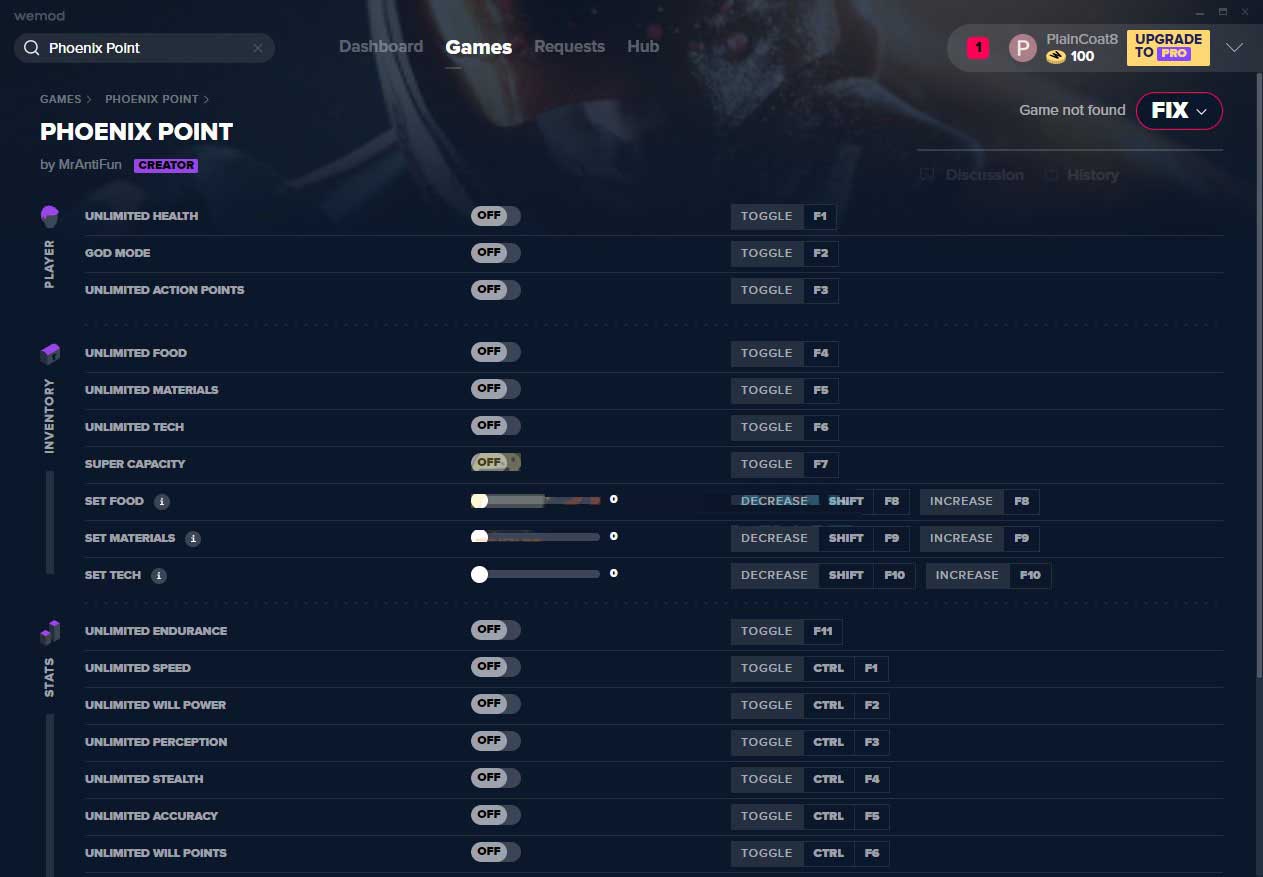
Task: Click DECREASE for Set Food
Action: click(774, 501)
